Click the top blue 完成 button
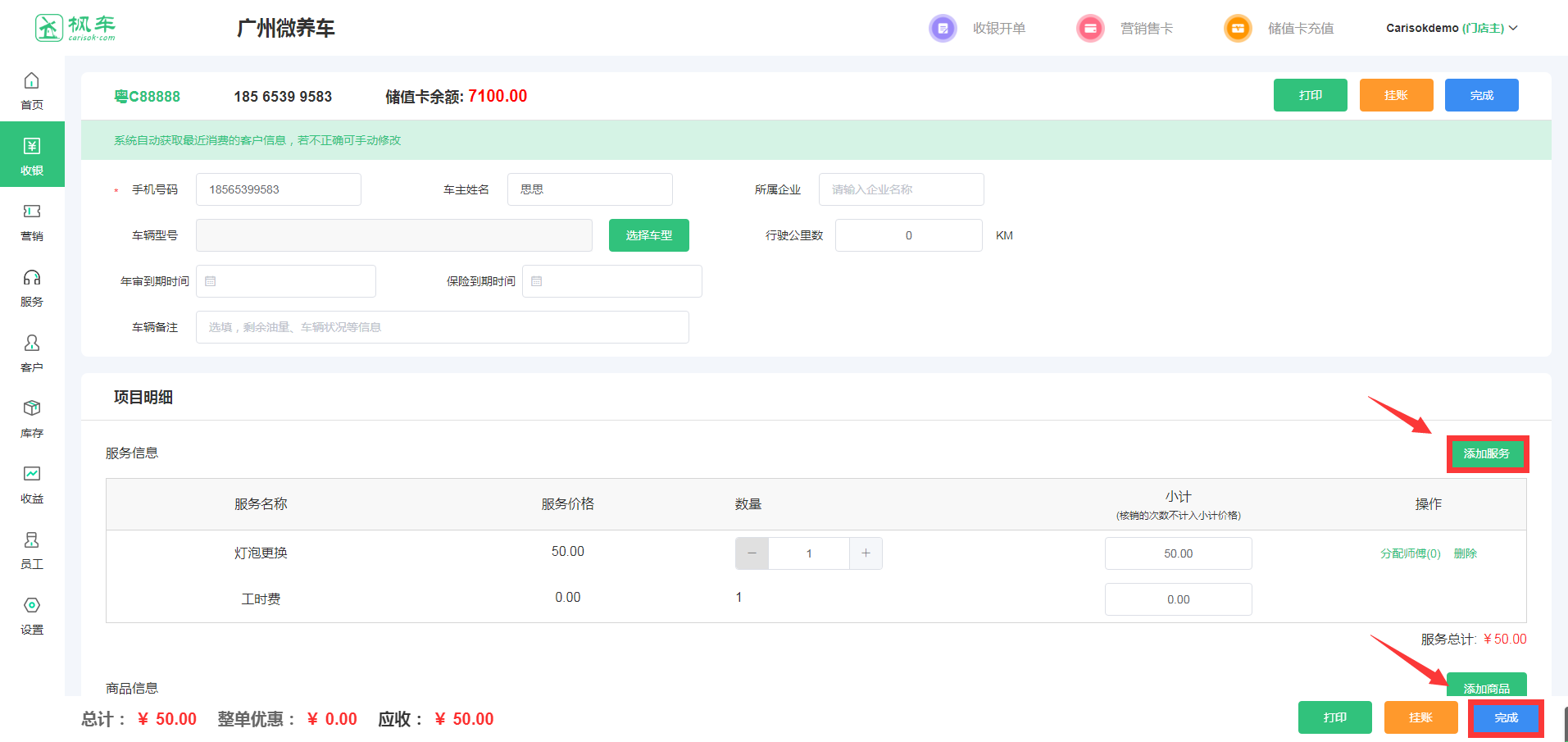 (1482, 95)
